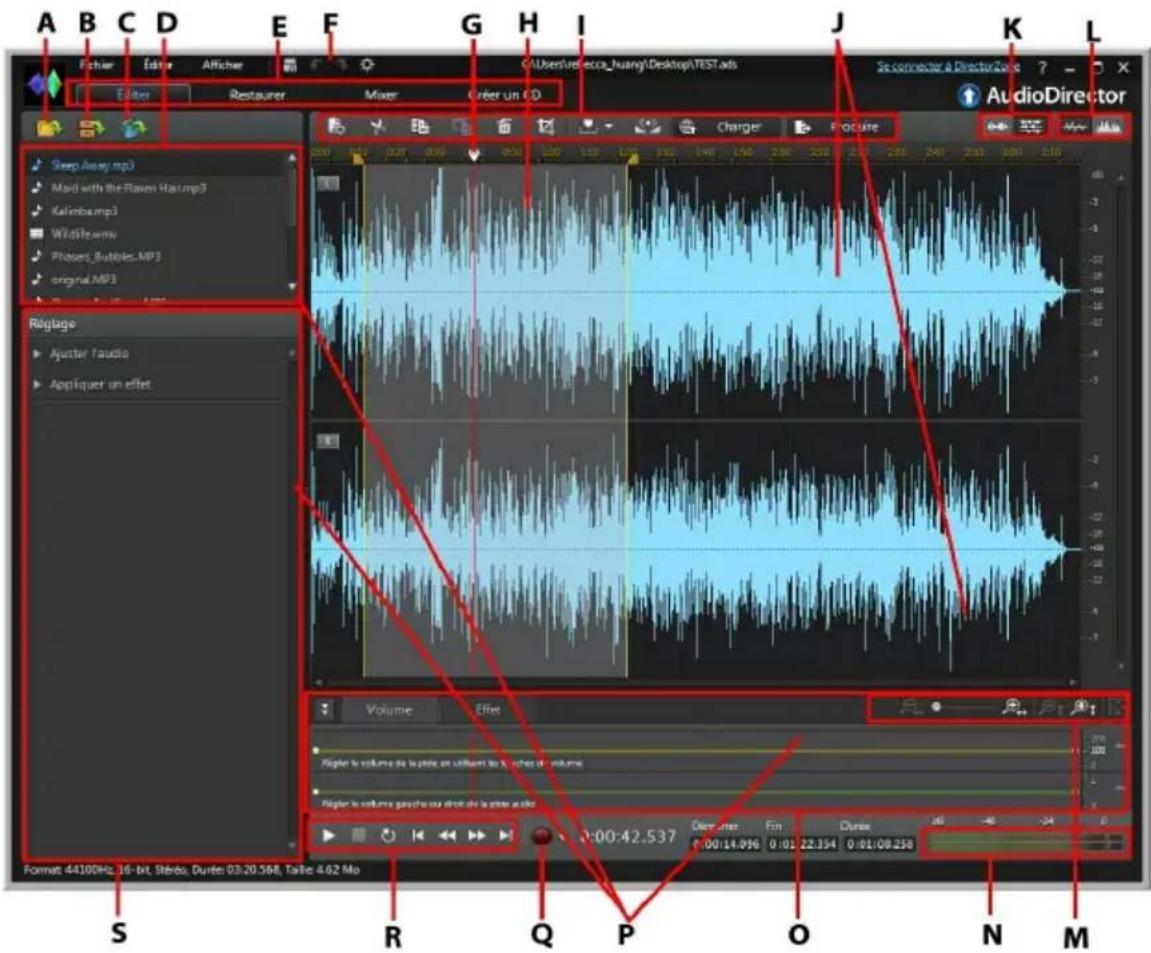Click the Durée time field
The height and width of the screenshot is (953, 1151).
[879, 844]
